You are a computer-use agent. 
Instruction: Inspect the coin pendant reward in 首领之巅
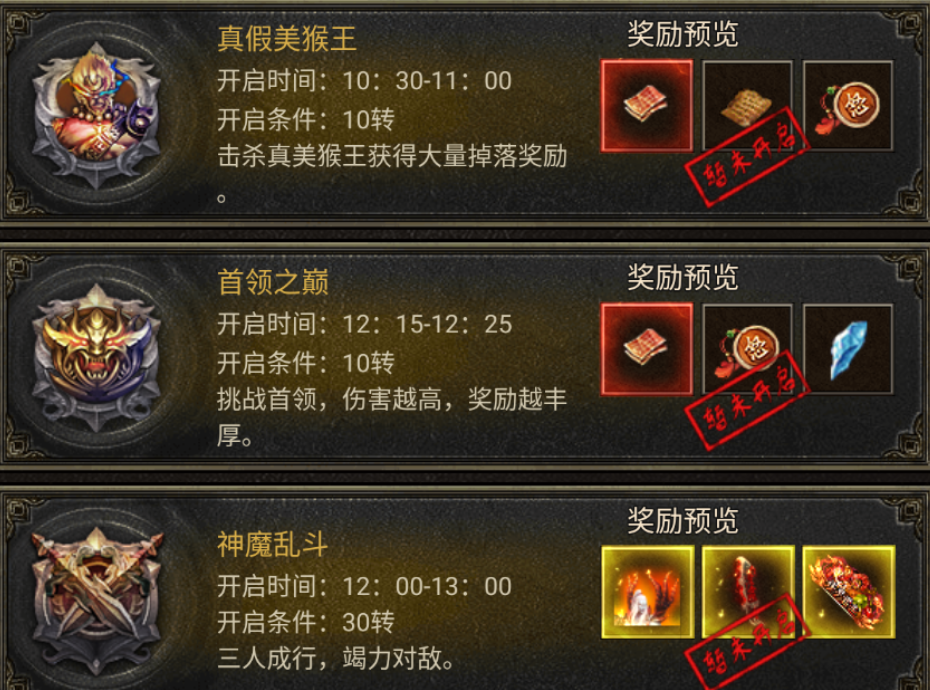[747, 349]
